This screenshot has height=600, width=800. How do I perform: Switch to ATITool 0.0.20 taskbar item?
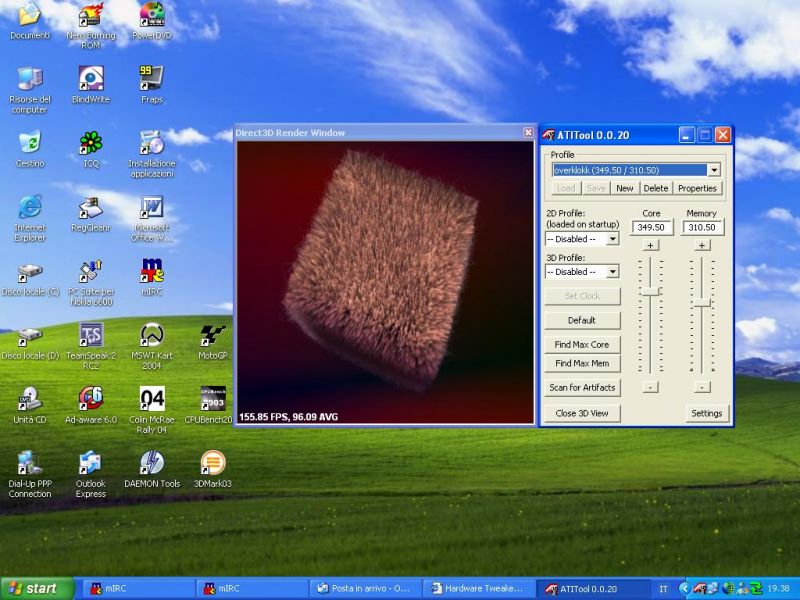click(x=592, y=588)
